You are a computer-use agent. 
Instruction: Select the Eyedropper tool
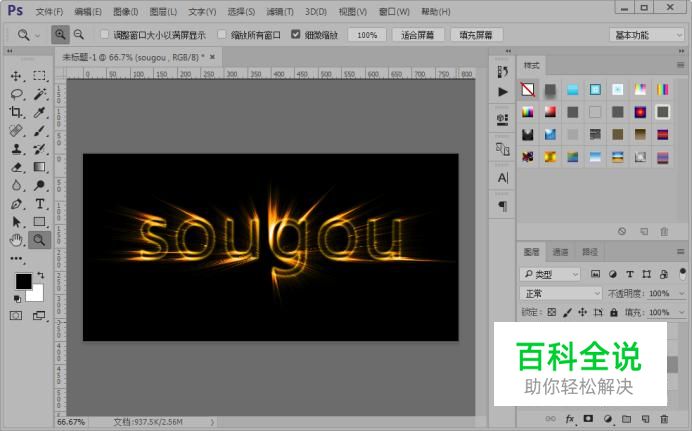click(39, 112)
